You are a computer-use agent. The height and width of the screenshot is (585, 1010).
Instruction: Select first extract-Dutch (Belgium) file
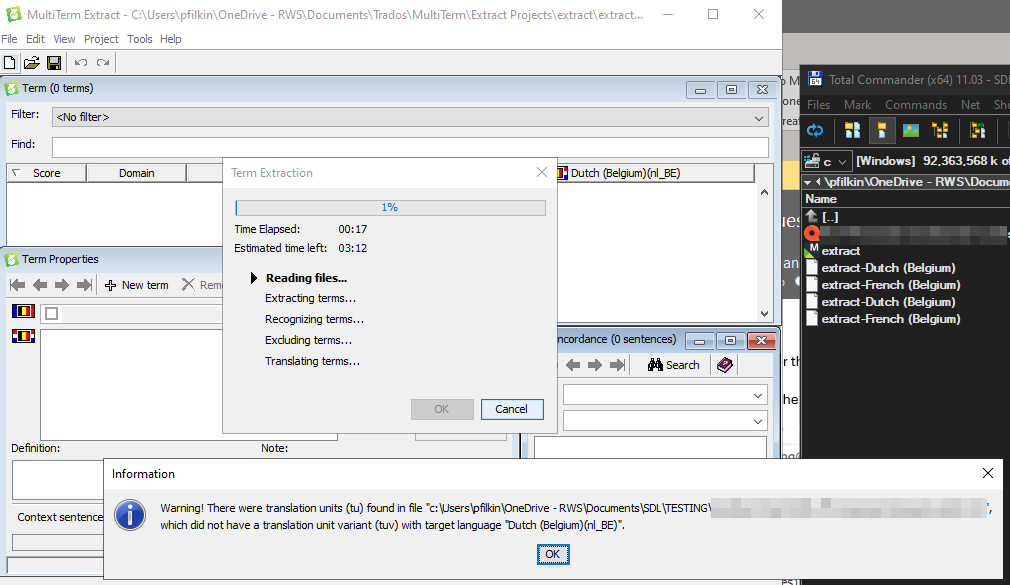coord(888,268)
